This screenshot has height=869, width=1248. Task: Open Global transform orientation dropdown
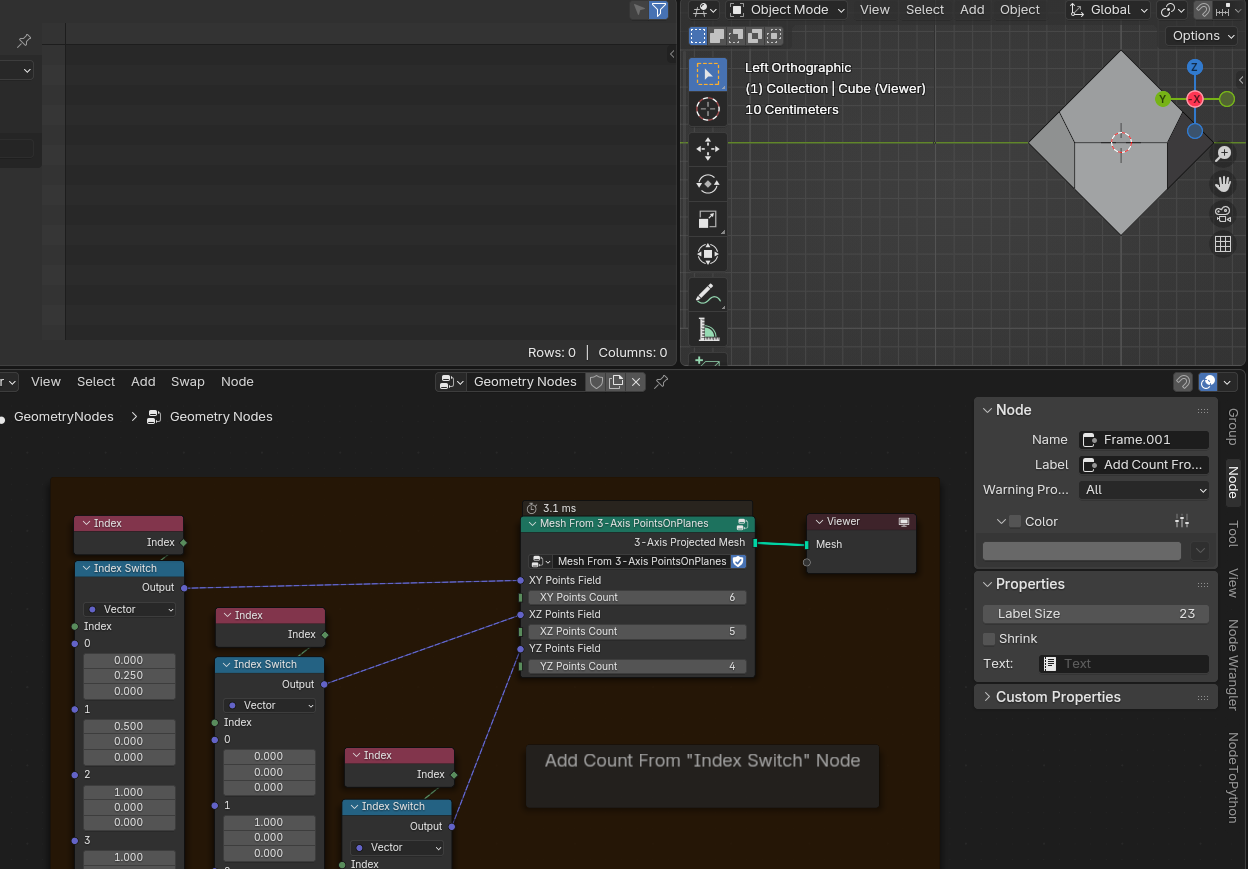pyautogui.click(x=1108, y=10)
